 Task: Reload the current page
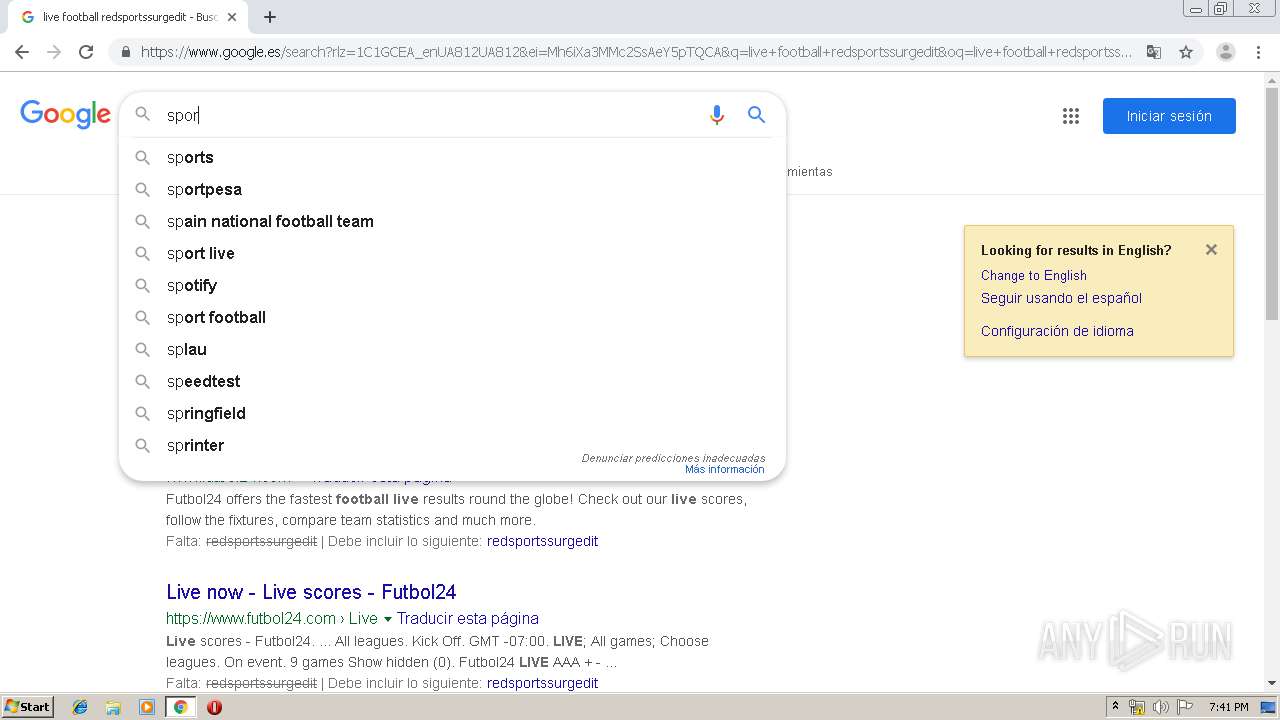point(86,52)
